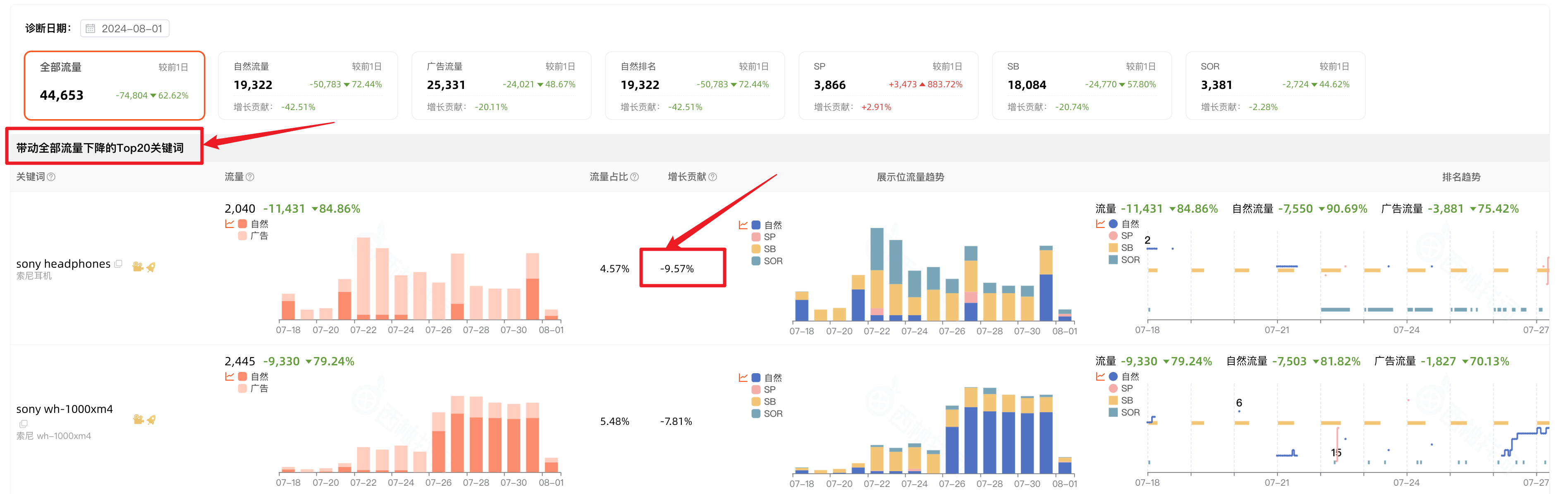Click line-chart icon in sony wh-1000xm4 流量 chart

tap(229, 376)
